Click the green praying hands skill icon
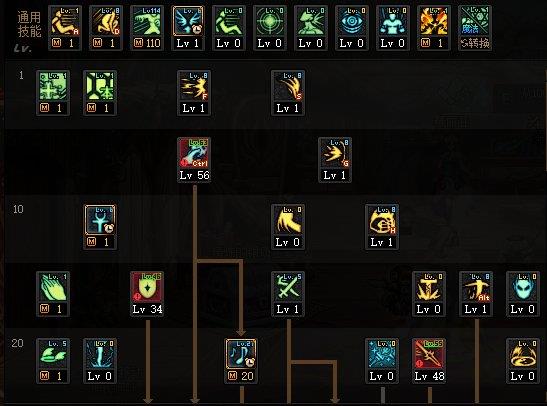547x406 pixels. tap(53, 287)
